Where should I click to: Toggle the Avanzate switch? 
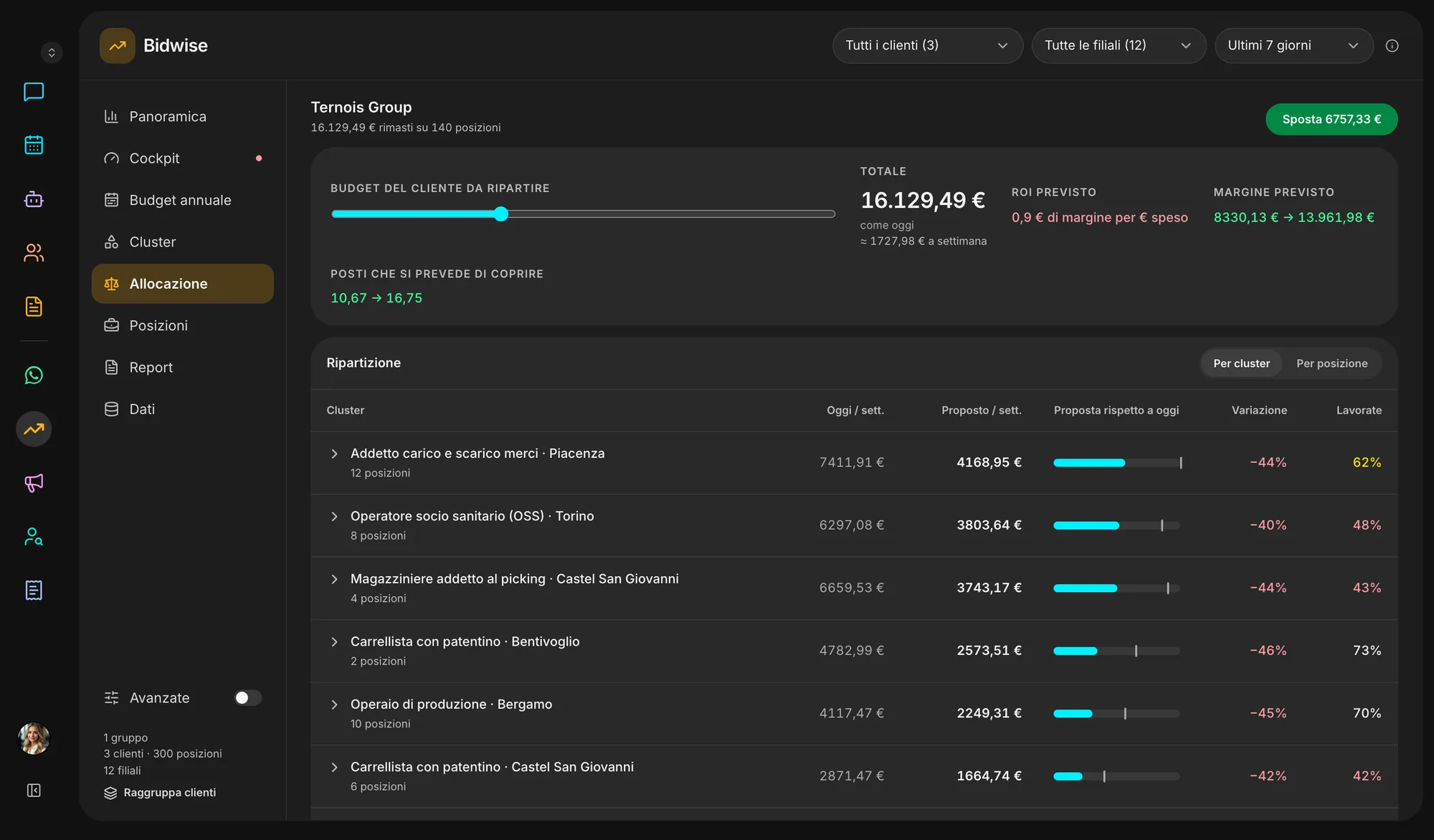coord(247,697)
